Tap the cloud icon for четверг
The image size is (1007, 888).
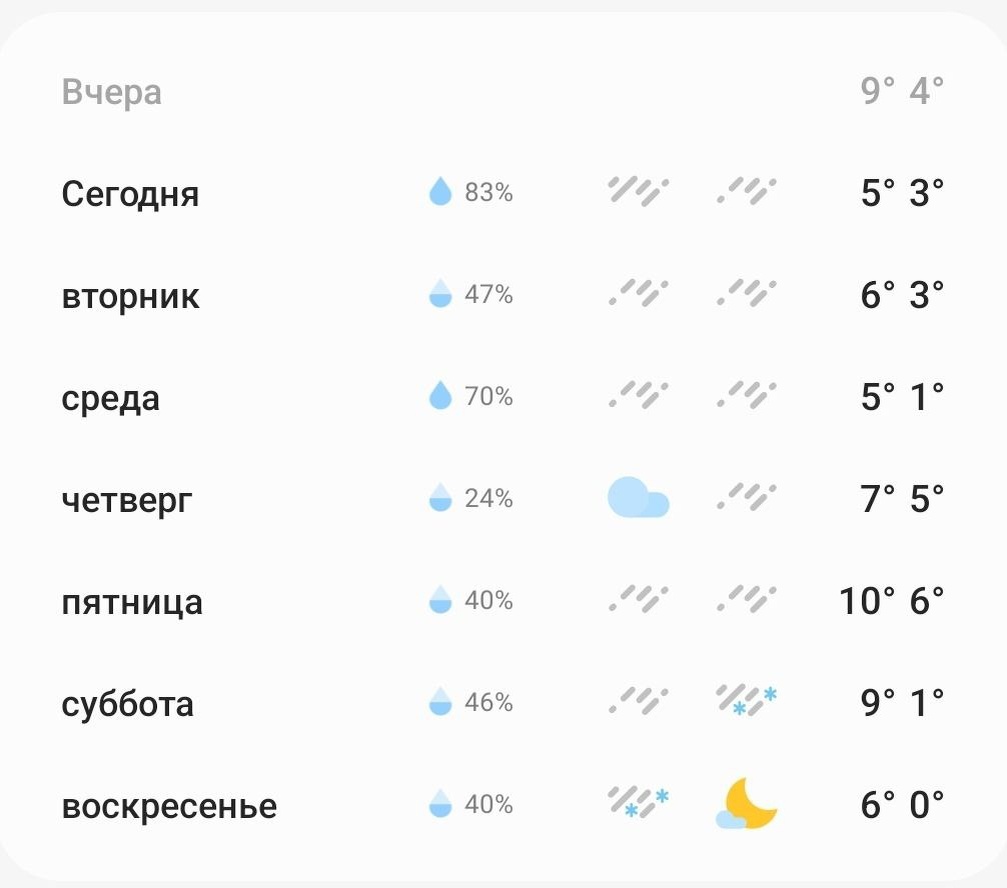[x=638, y=498]
